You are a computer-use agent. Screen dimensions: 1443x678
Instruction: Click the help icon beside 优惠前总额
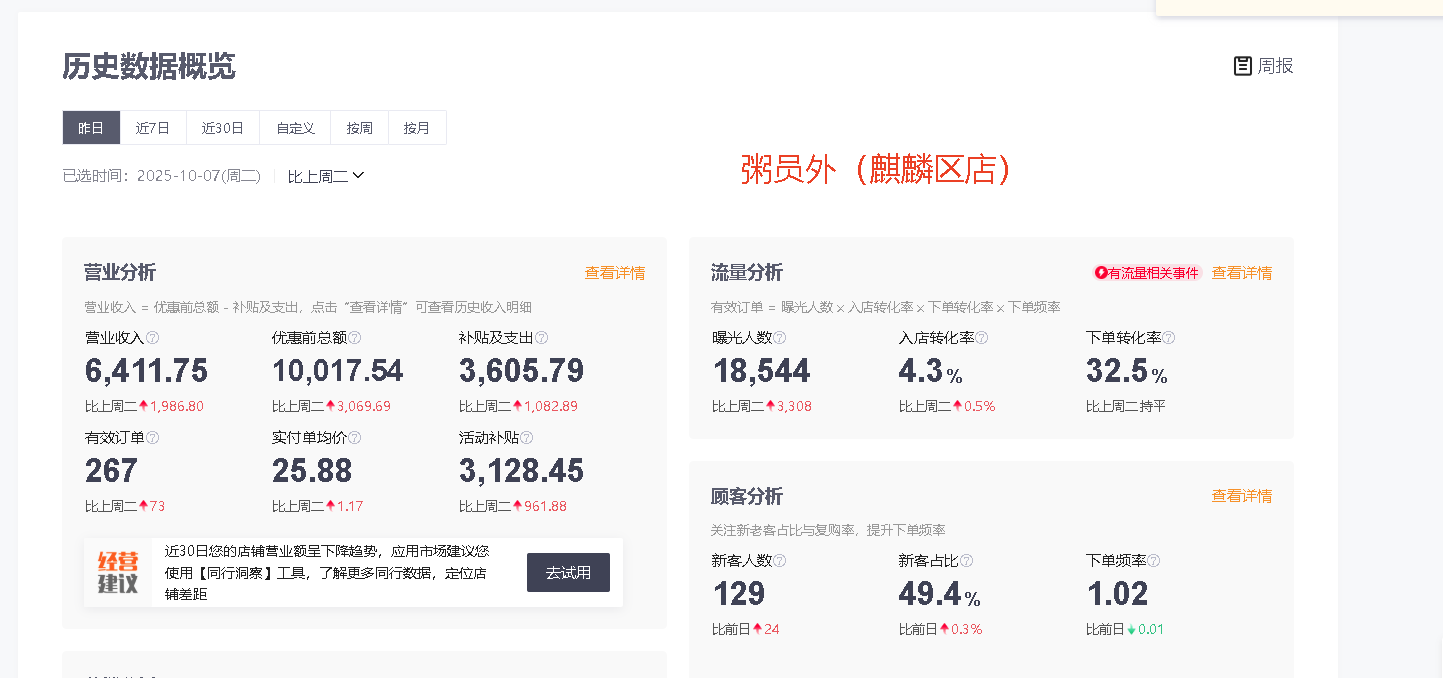click(x=355, y=338)
